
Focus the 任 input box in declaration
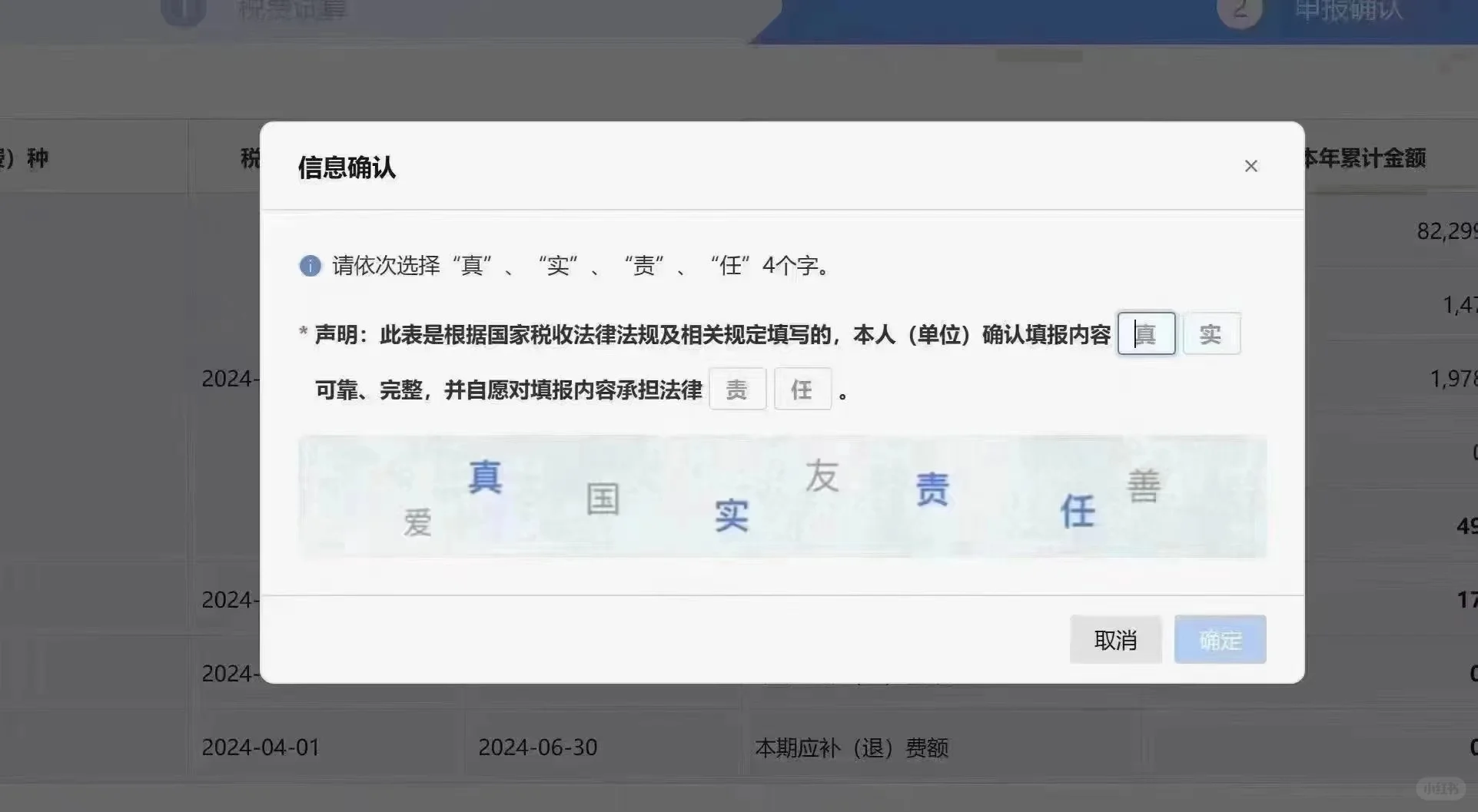pyautogui.click(x=802, y=389)
